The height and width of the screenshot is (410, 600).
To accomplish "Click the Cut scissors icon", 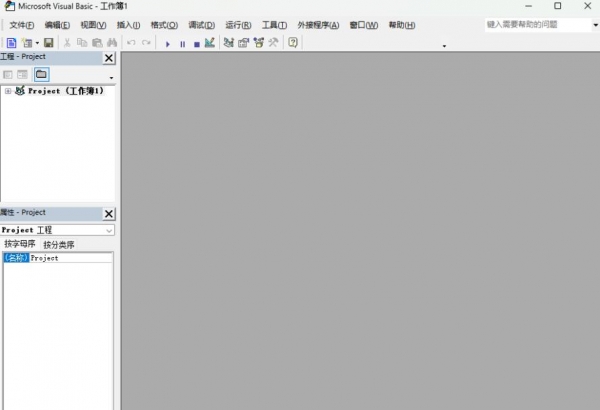I will (x=67, y=43).
